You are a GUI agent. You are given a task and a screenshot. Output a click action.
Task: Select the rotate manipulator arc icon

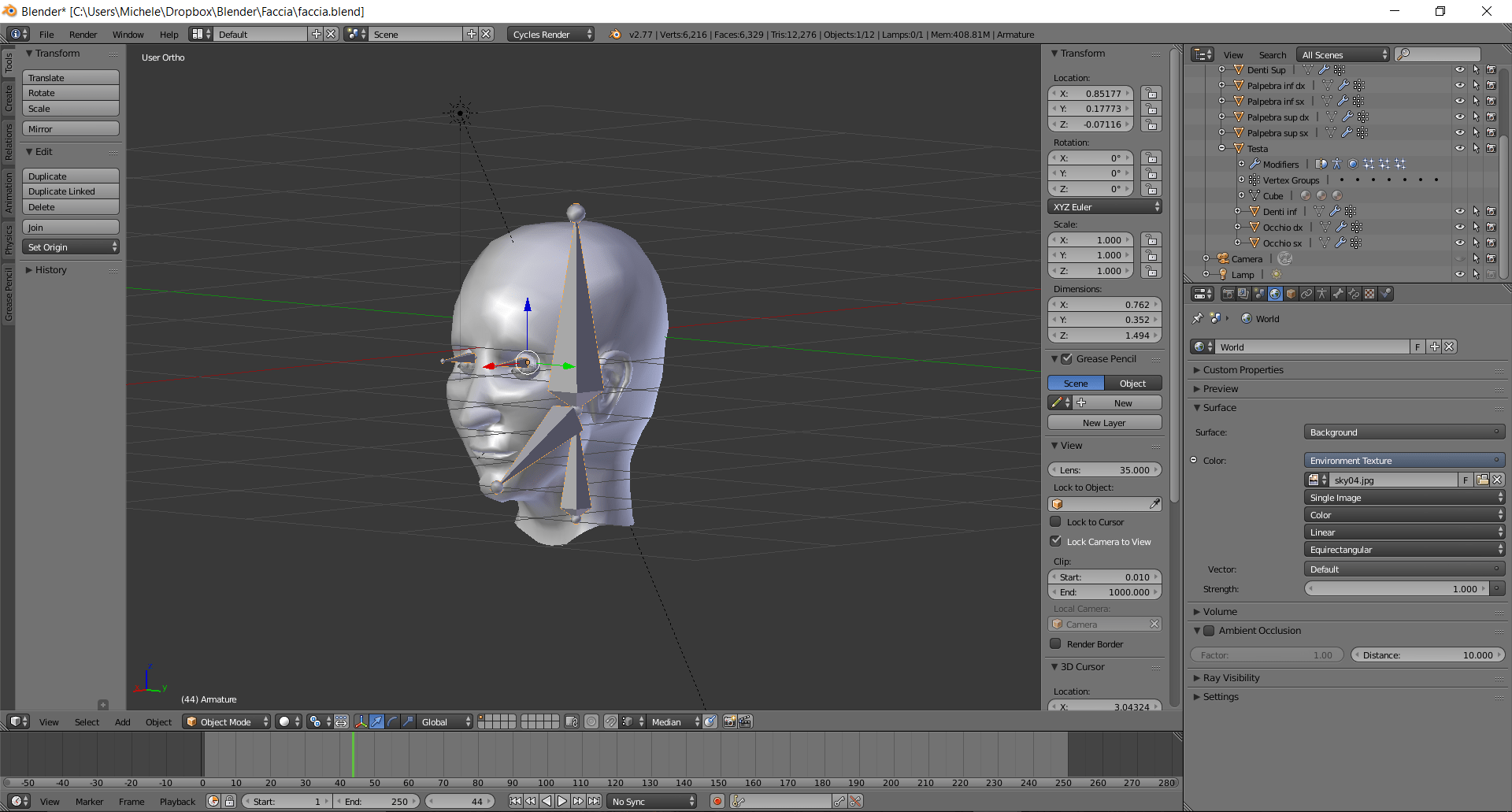click(x=392, y=721)
